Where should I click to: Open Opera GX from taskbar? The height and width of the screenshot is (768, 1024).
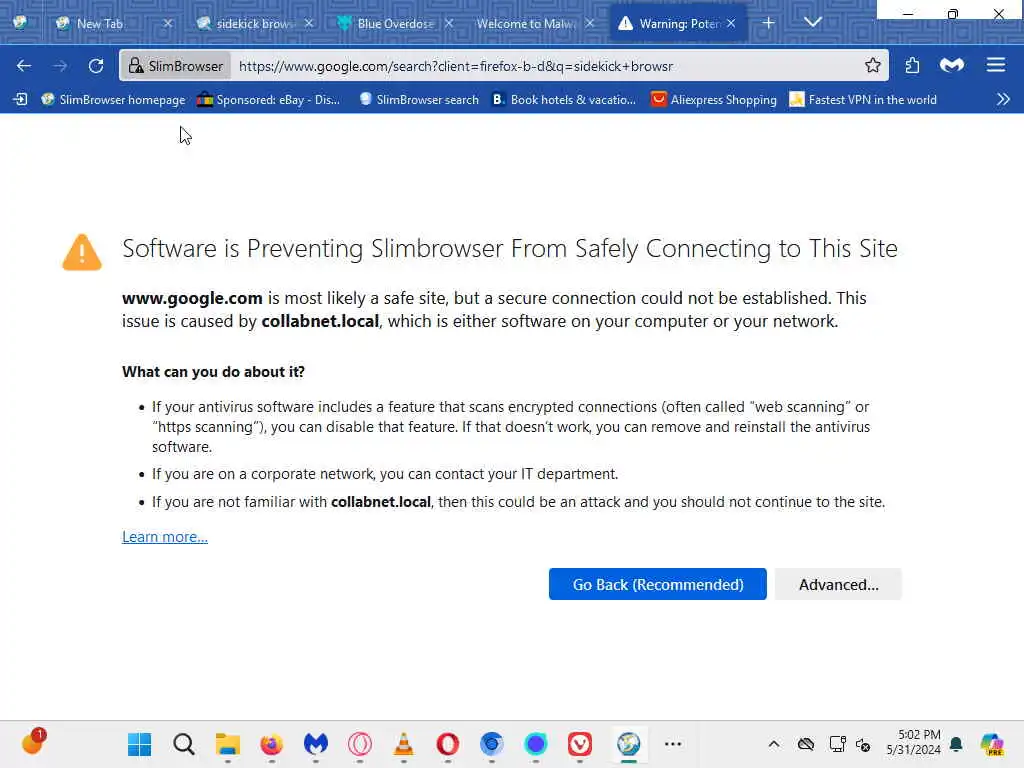point(360,744)
